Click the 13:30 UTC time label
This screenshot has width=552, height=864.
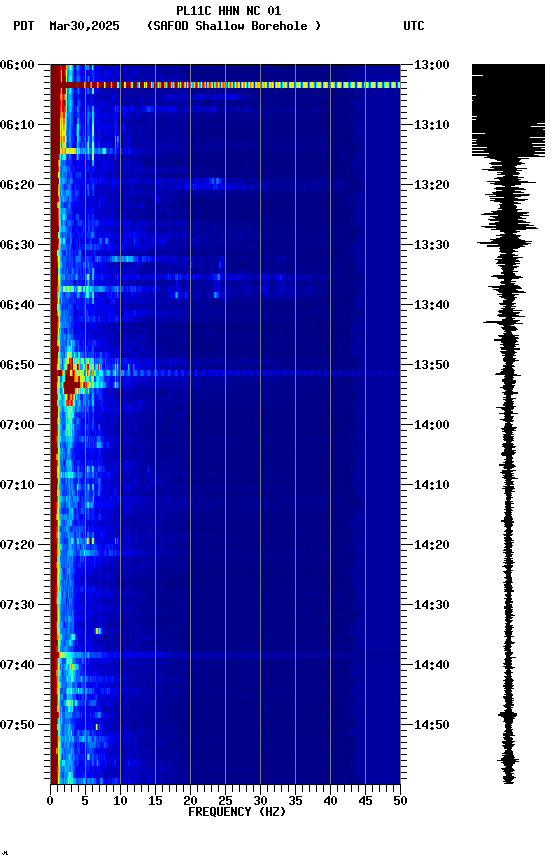(431, 245)
